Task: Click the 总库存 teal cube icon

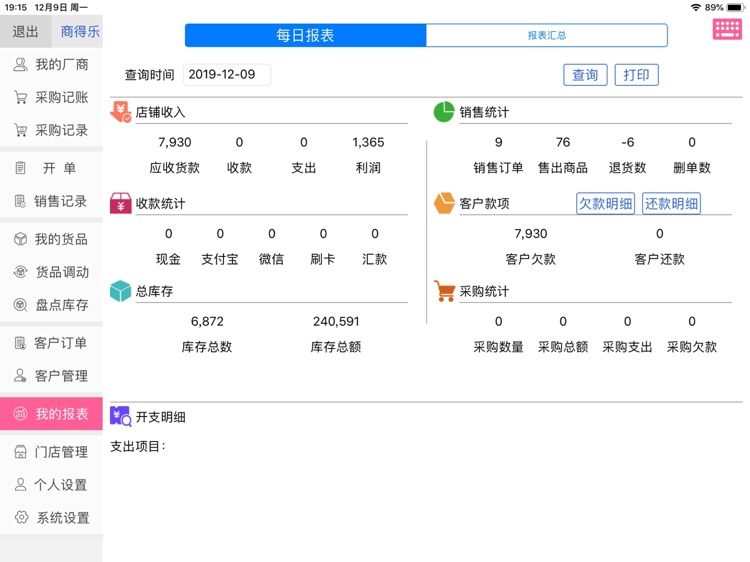Action: tap(120, 291)
